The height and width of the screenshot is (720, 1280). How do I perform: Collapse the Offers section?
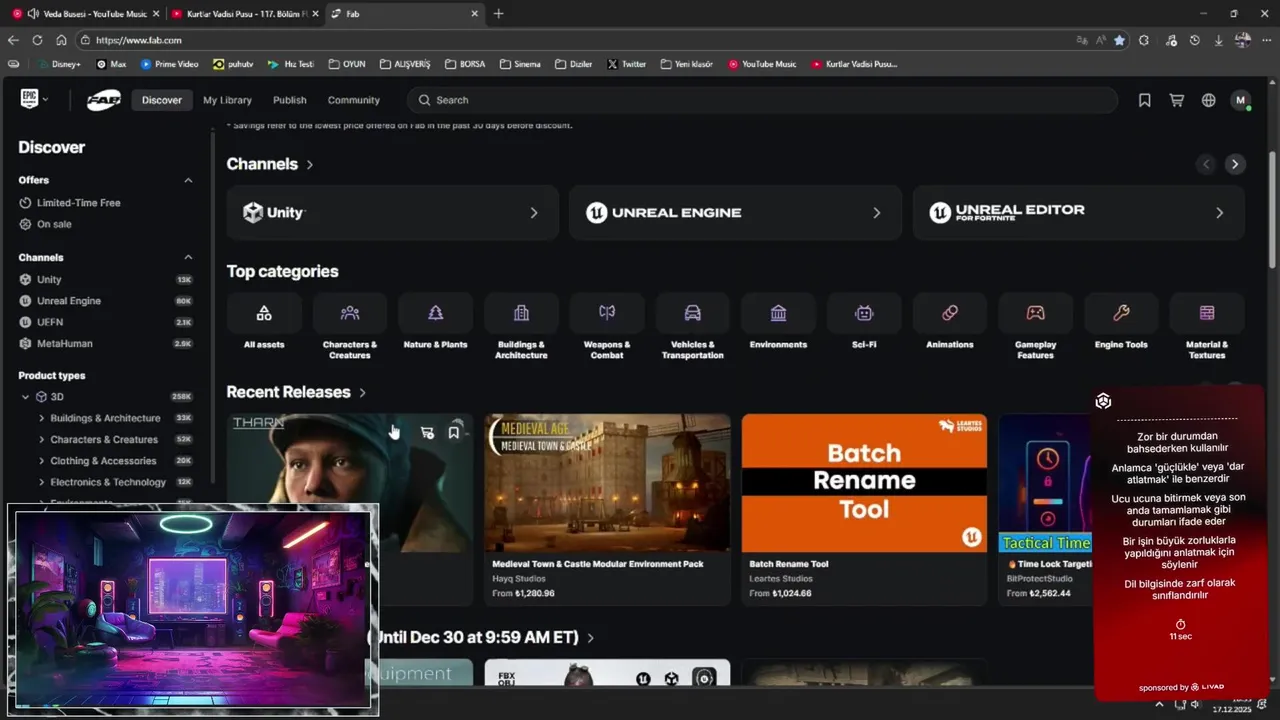click(188, 180)
